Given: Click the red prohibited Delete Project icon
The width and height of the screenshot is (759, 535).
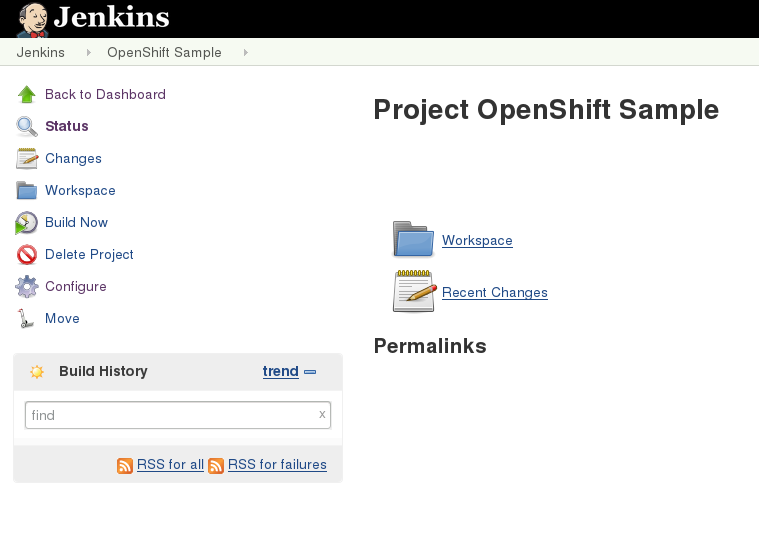Looking at the screenshot, I should tap(27, 255).
